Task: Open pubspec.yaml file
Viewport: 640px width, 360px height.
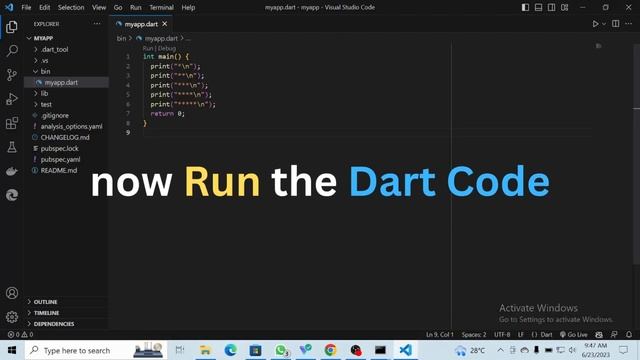Action: click(x=66, y=160)
